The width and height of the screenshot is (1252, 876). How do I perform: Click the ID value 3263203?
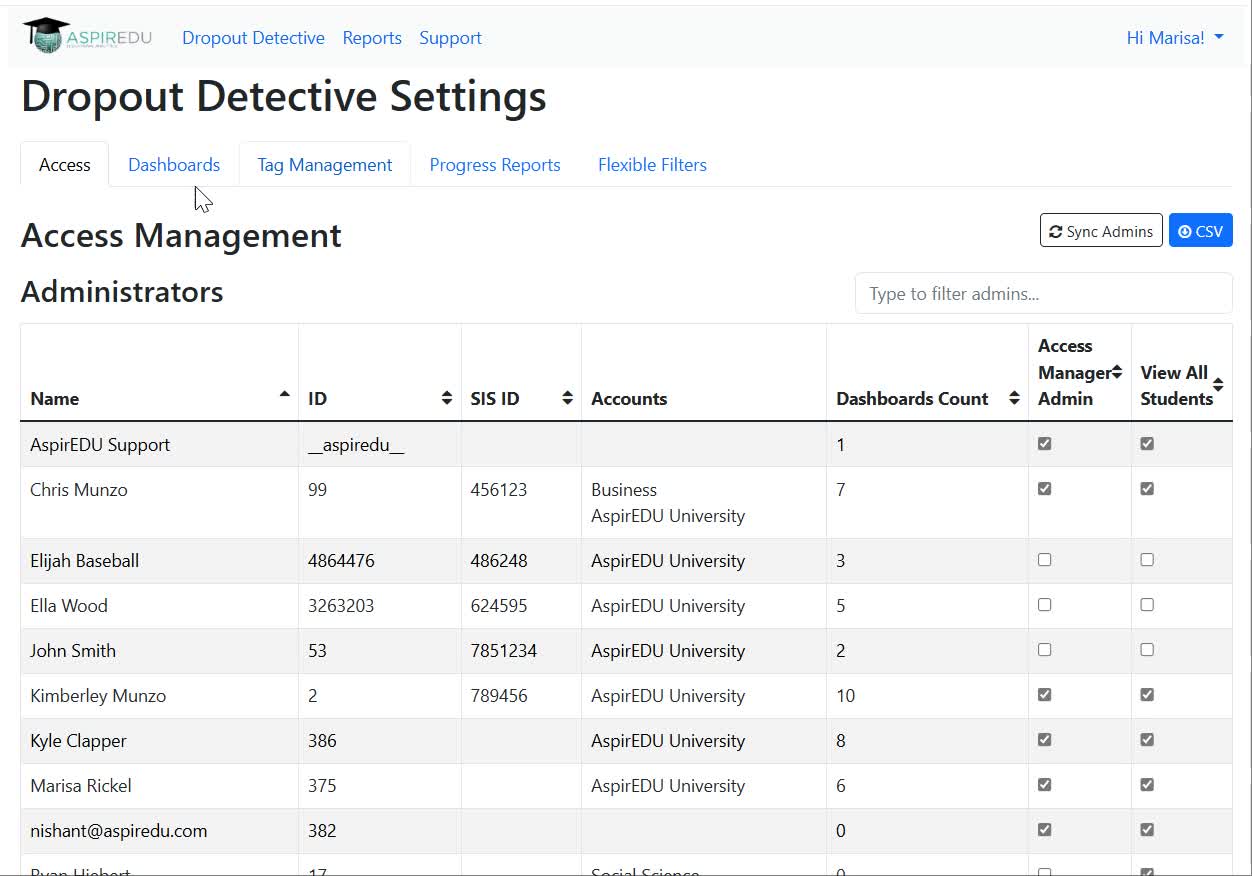pos(341,606)
